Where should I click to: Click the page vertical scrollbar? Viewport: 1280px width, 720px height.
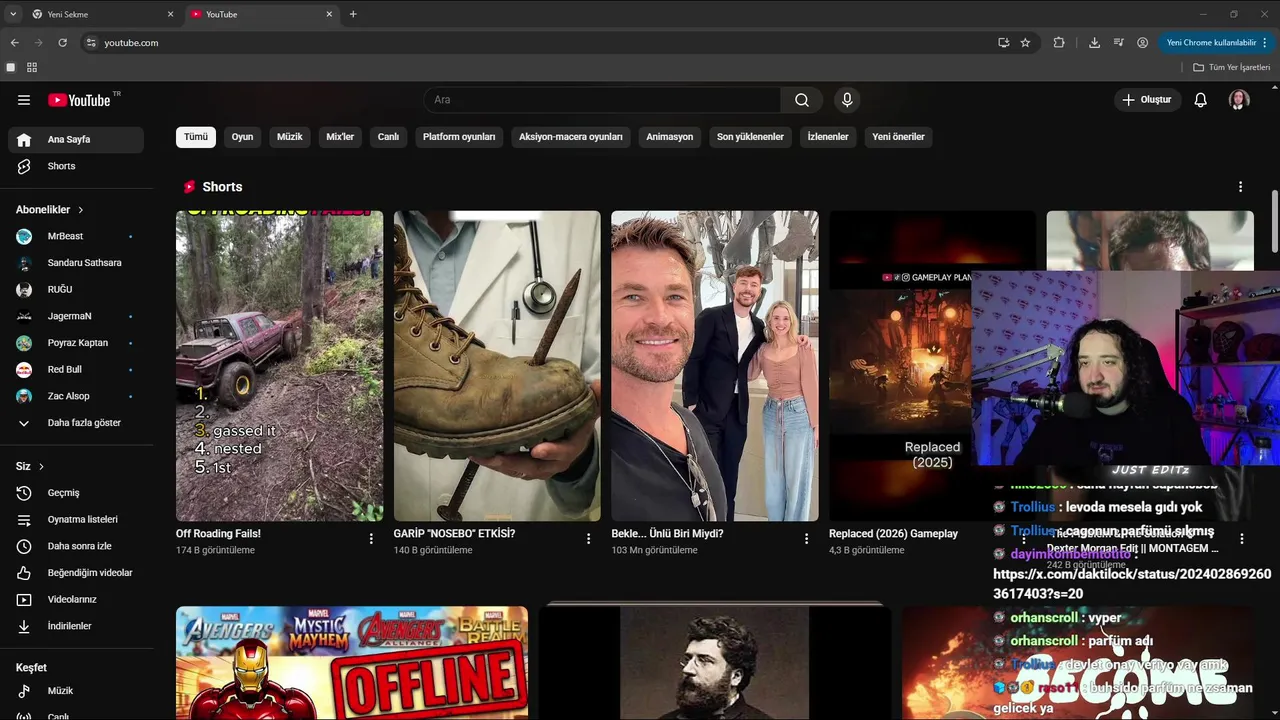coord(1275,220)
